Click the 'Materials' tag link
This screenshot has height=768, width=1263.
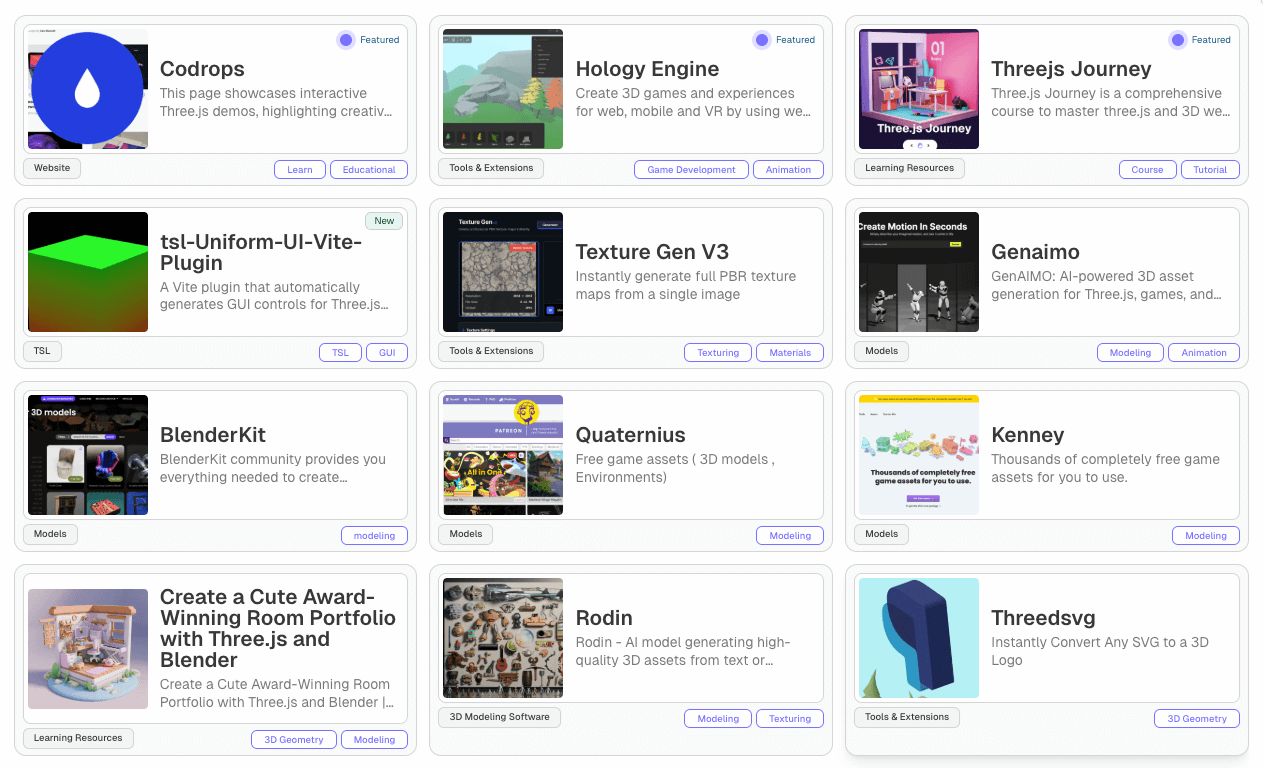click(790, 352)
